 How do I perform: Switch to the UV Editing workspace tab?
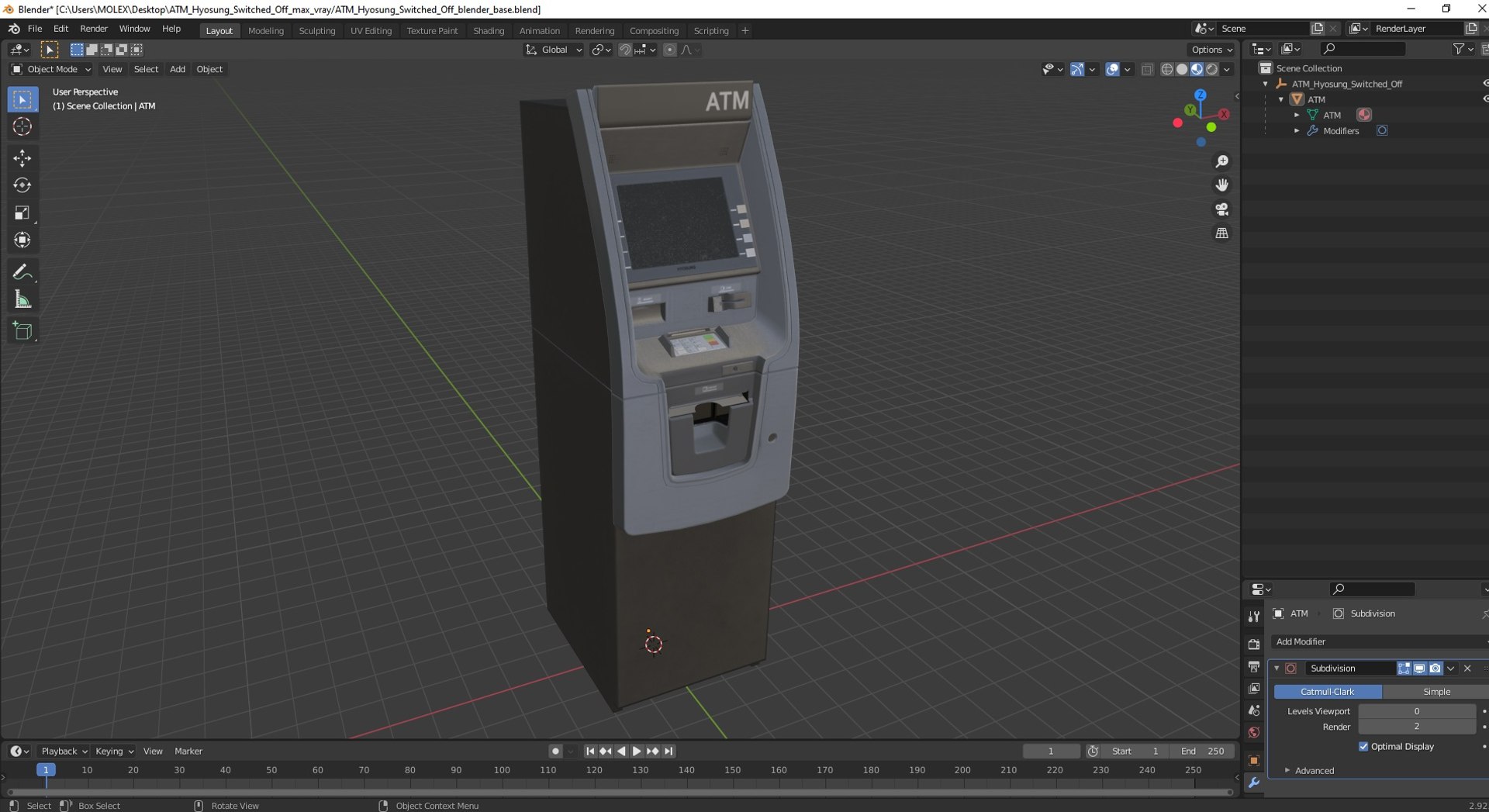point(371,31)
